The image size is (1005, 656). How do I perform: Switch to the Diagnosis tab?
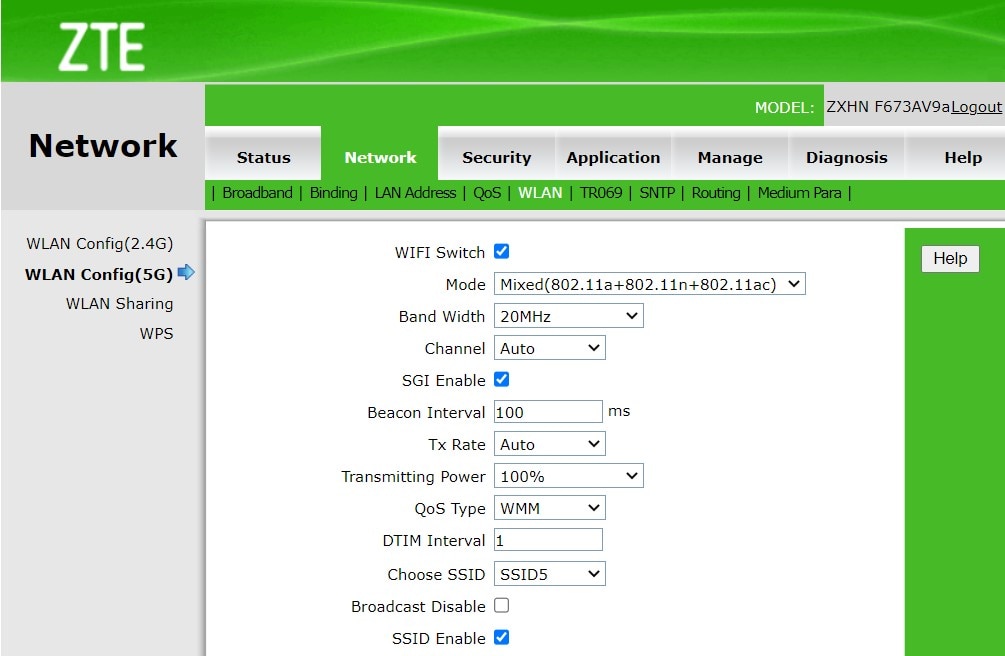(x=847, y=154)
